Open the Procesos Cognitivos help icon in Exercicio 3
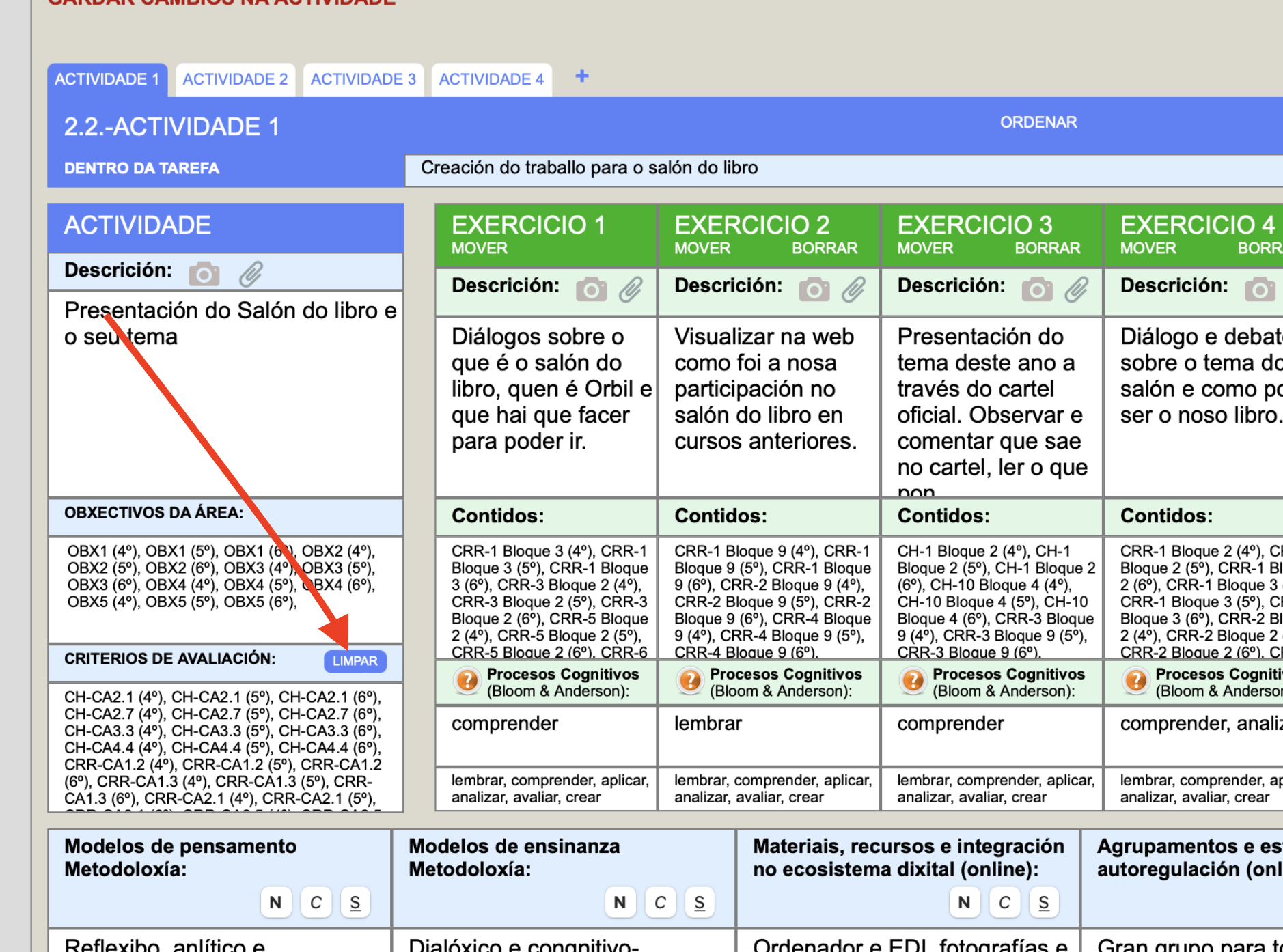The width and height of the screenshot is (1283, 952). [x=913, y=681]
